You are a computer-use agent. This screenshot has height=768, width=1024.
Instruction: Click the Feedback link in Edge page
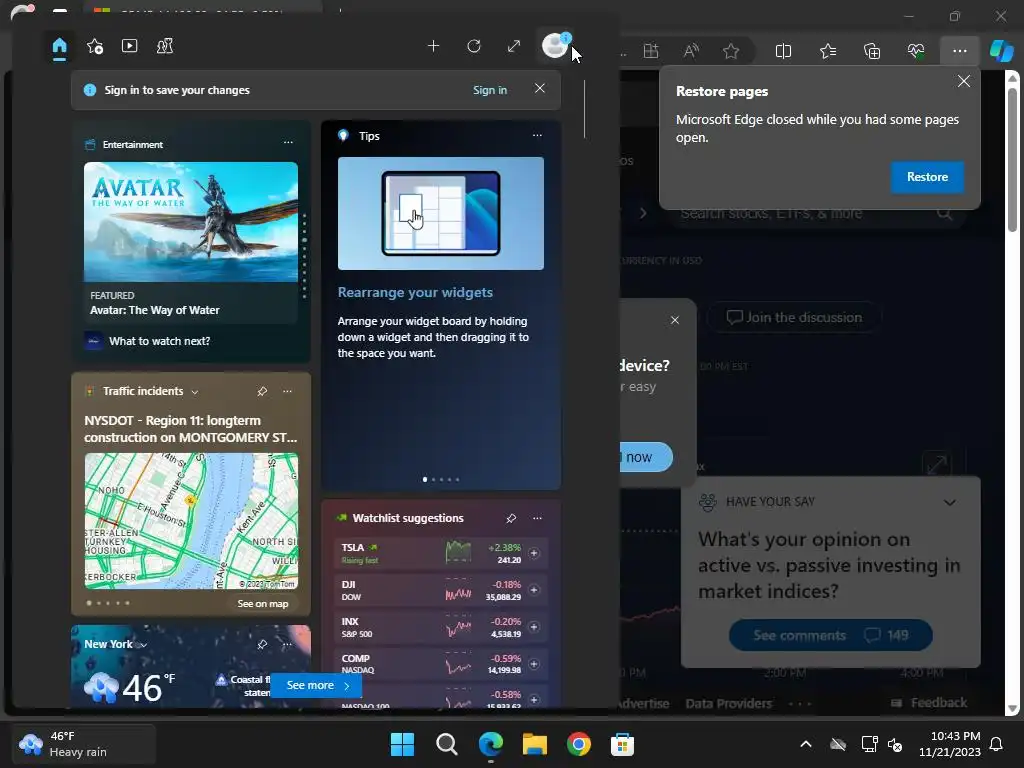click(x=929, y=703)
